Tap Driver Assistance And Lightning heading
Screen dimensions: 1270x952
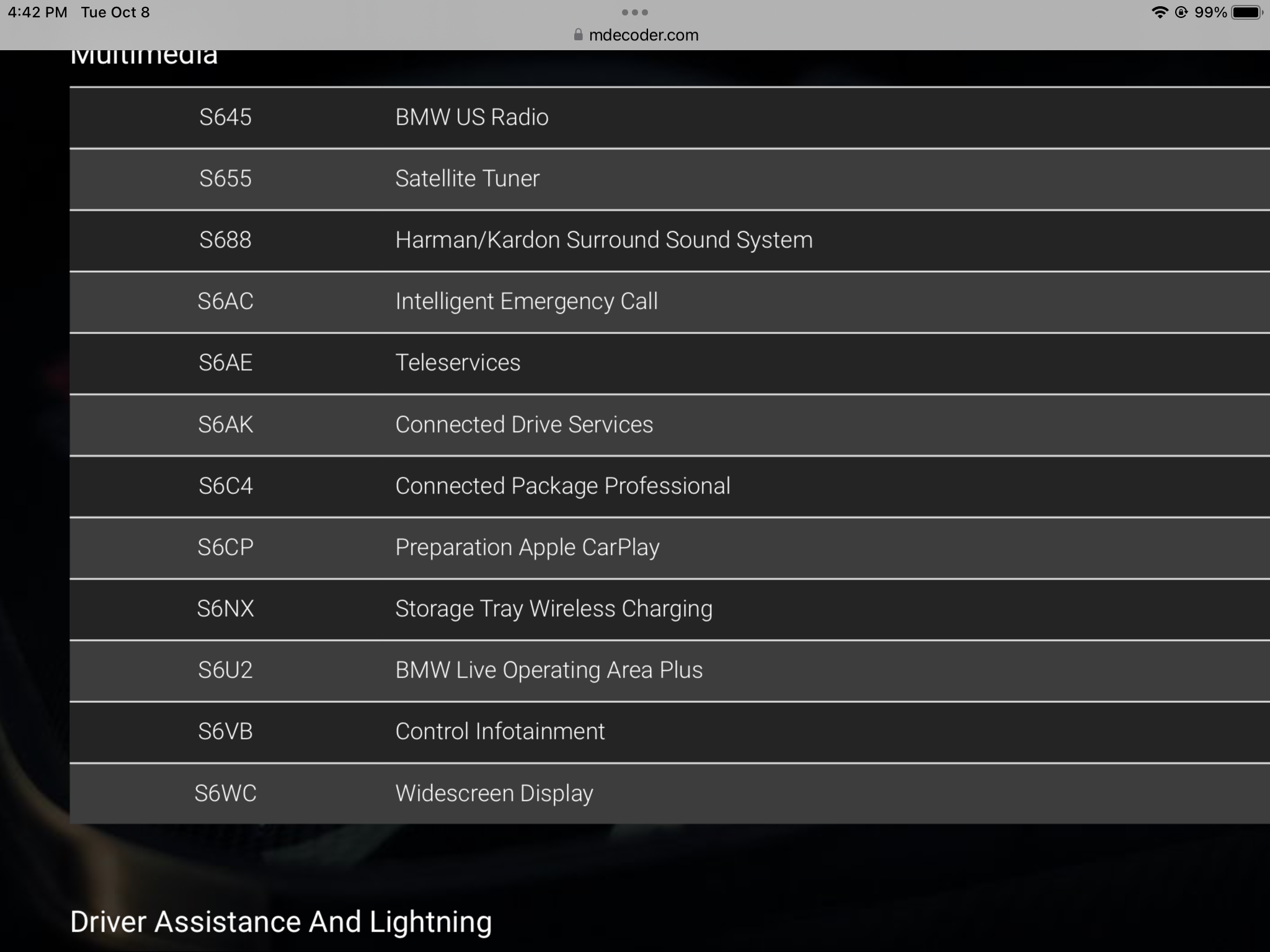[281, 922]
